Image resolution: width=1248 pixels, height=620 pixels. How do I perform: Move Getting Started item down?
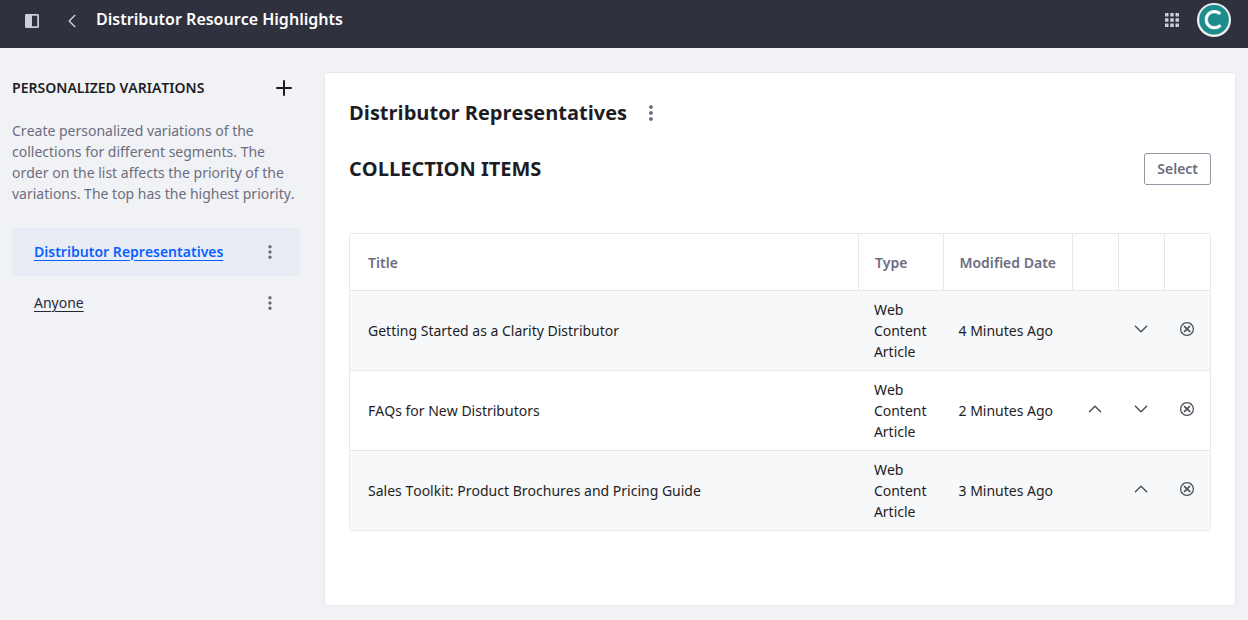1141,329
